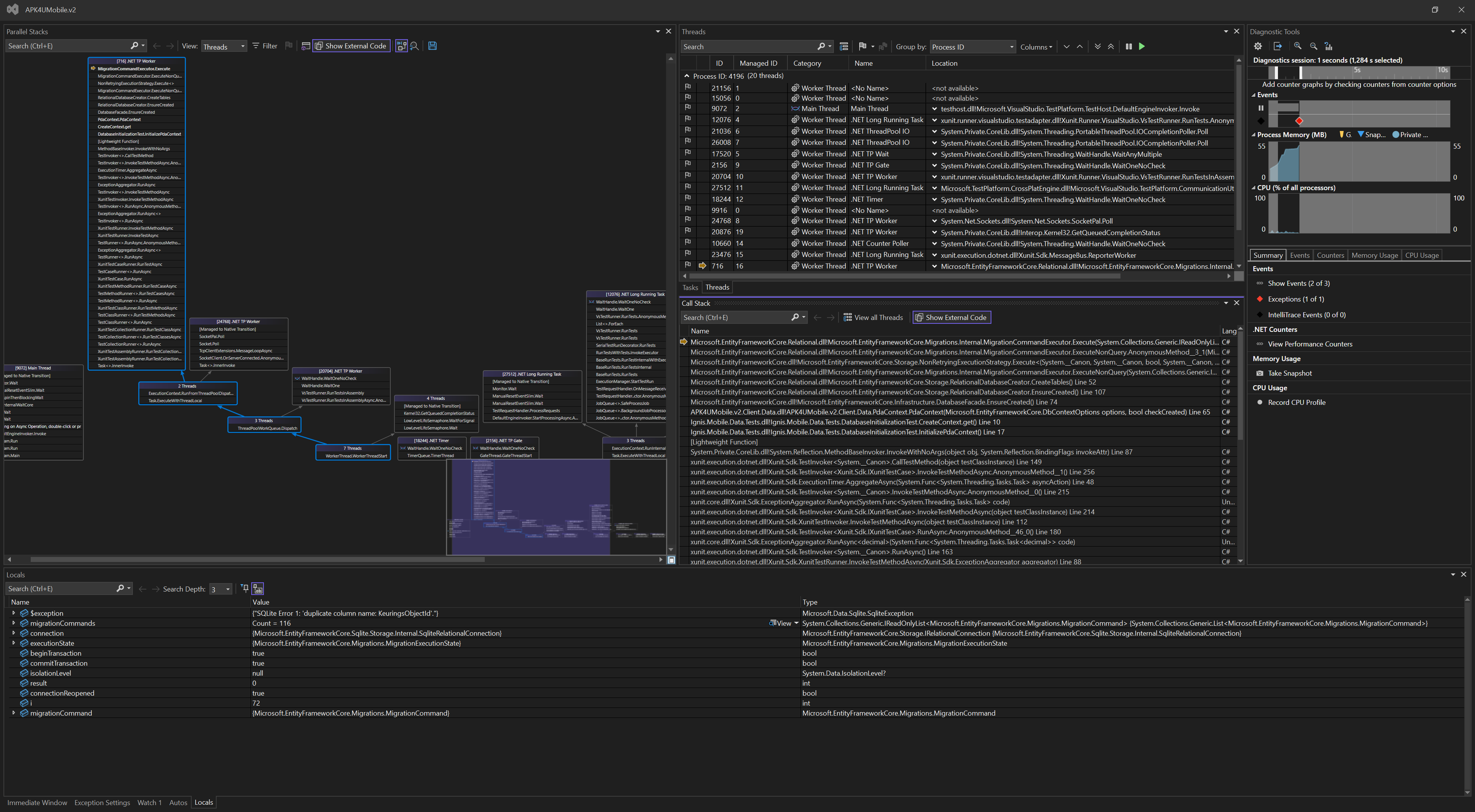Switch to Memory Usage tab
The image size is (1475, 812).
coord(1374,255)
